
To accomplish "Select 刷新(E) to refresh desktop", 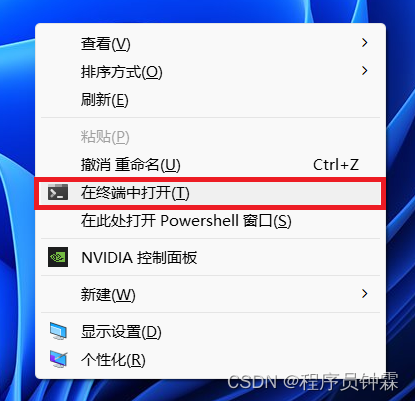I will coord(210,100).
